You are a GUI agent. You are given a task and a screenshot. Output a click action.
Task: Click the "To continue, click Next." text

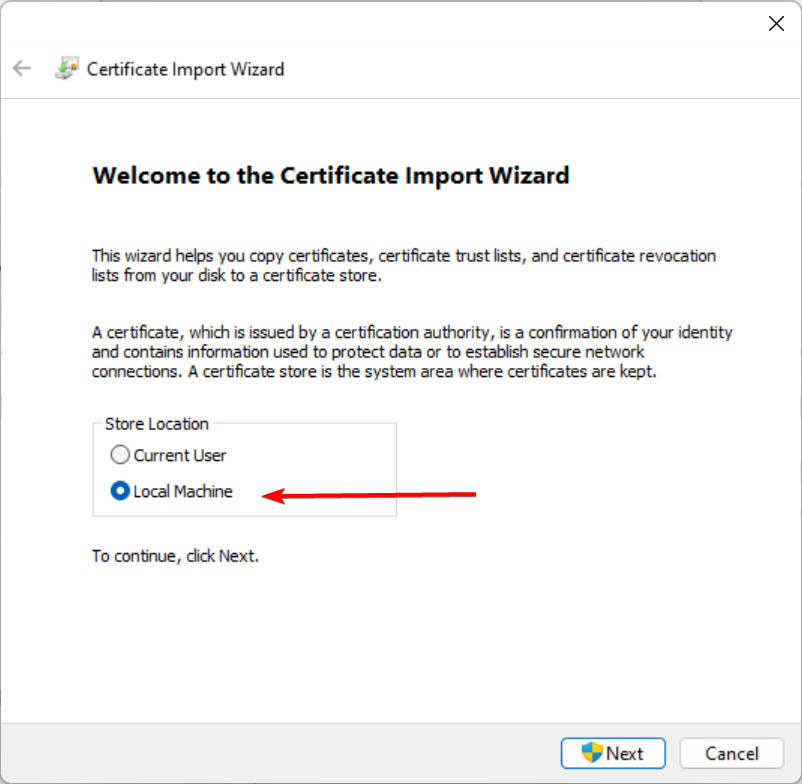pyautogui.click(x=175, y=556)
